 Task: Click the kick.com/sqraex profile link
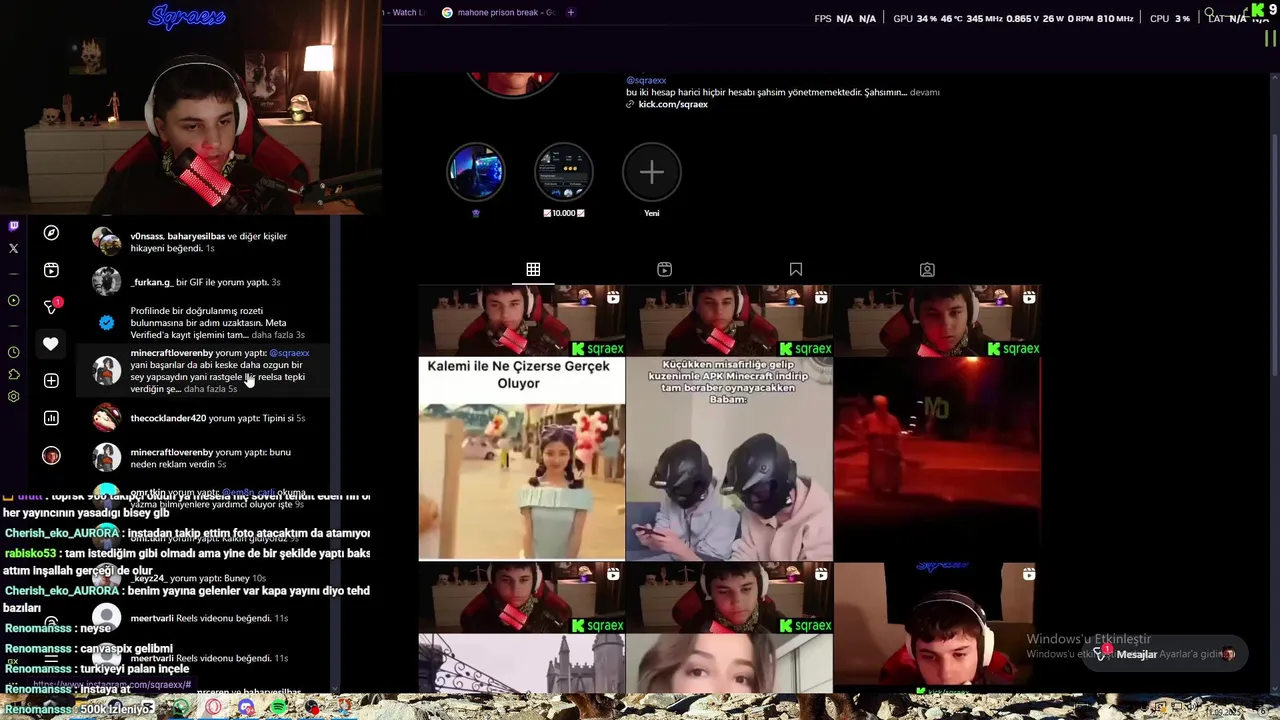click(673, 104)
